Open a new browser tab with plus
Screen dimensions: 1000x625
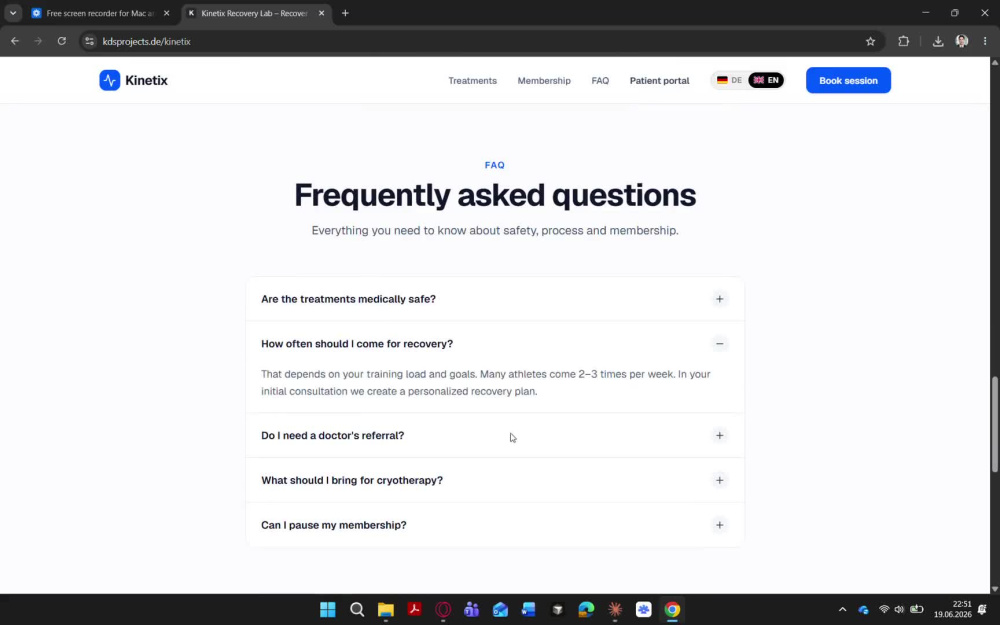tap(345, 13)
